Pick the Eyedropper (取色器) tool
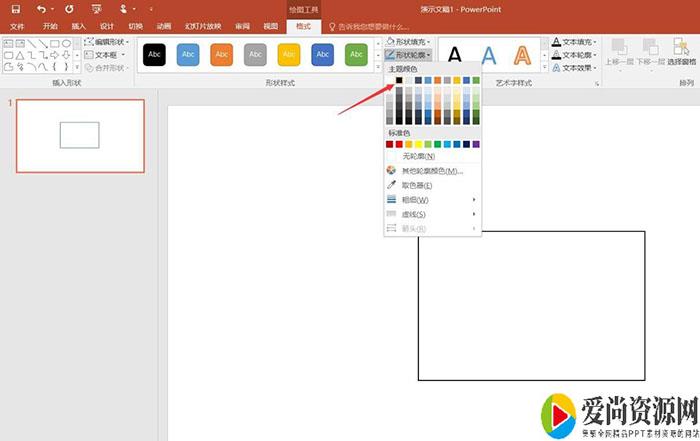700x441 pixels. (416, 185)
